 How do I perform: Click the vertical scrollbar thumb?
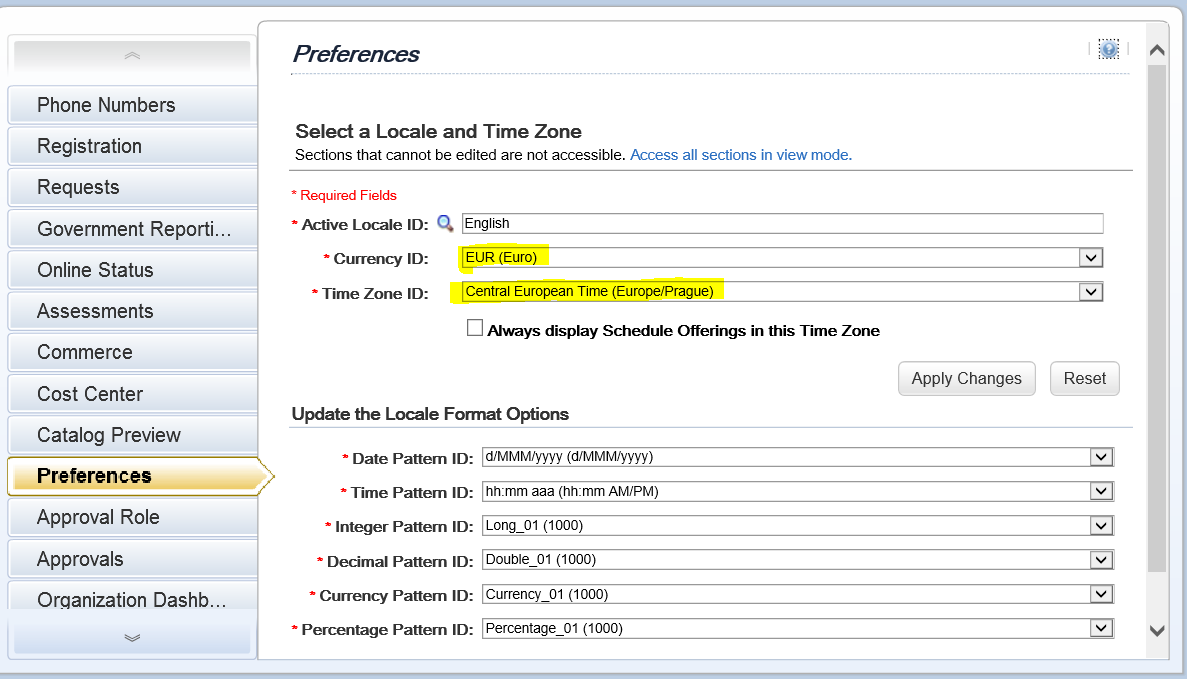(1157, 318)
